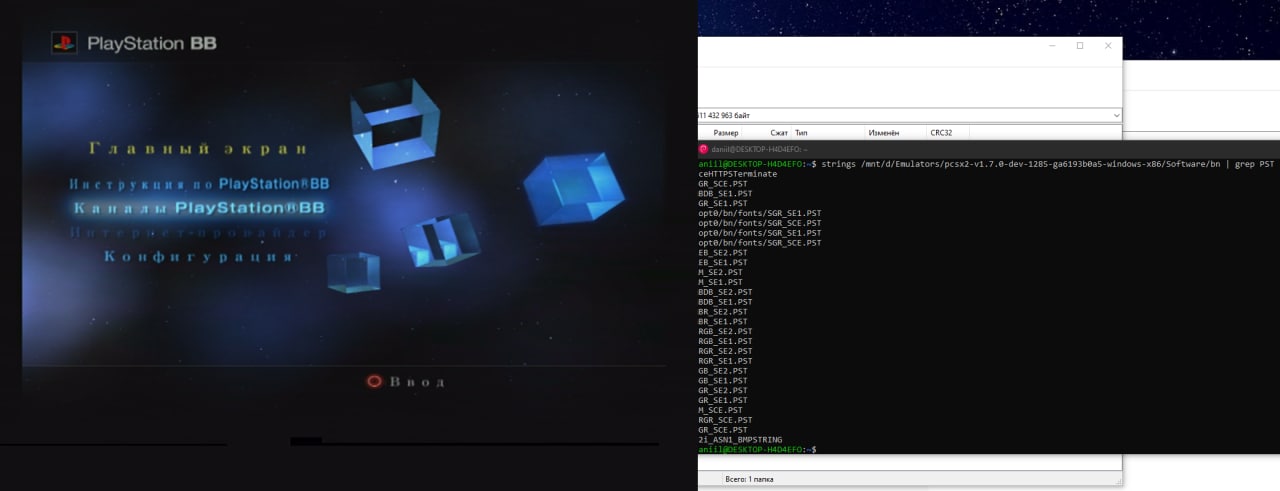This screenshot has height=491, width=1280.
Task: Click the GR_SE2.PST output line
Action: coord(722,390)
